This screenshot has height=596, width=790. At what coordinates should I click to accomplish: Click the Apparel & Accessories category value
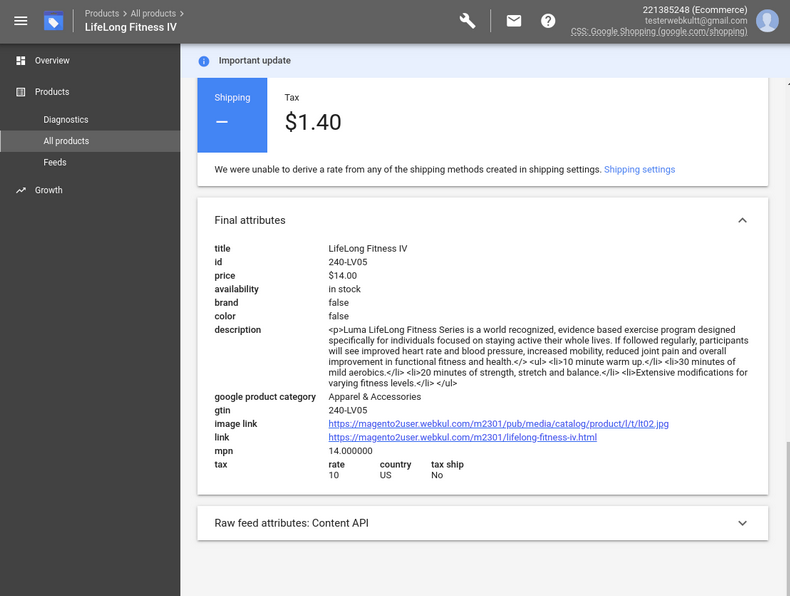[x=374, y=397]
